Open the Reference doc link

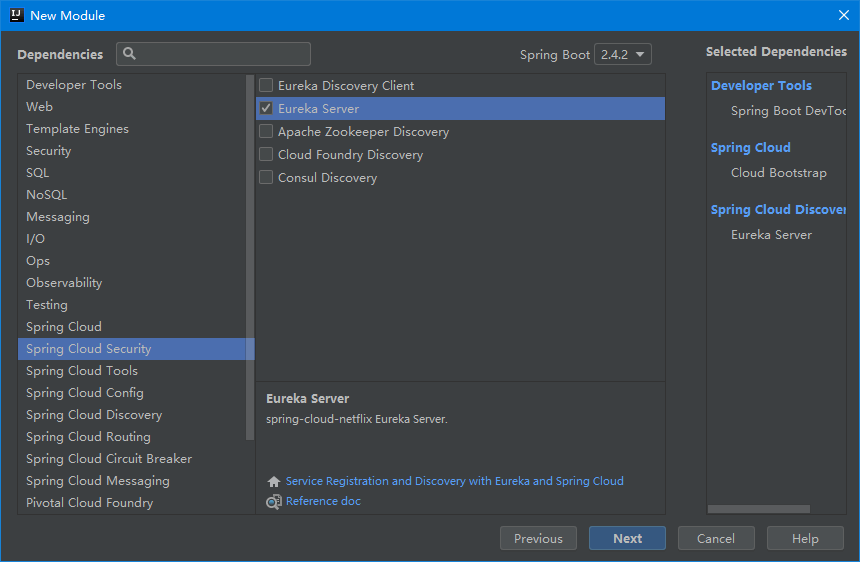point(323,501)
